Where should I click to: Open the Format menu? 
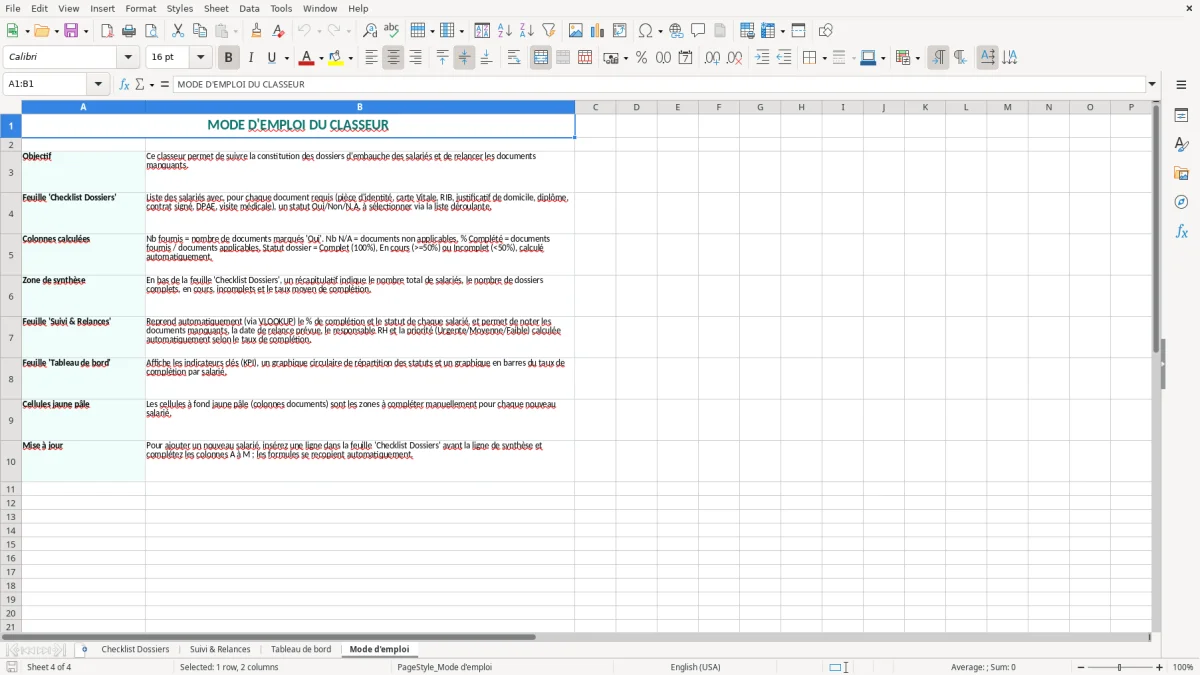141,8
